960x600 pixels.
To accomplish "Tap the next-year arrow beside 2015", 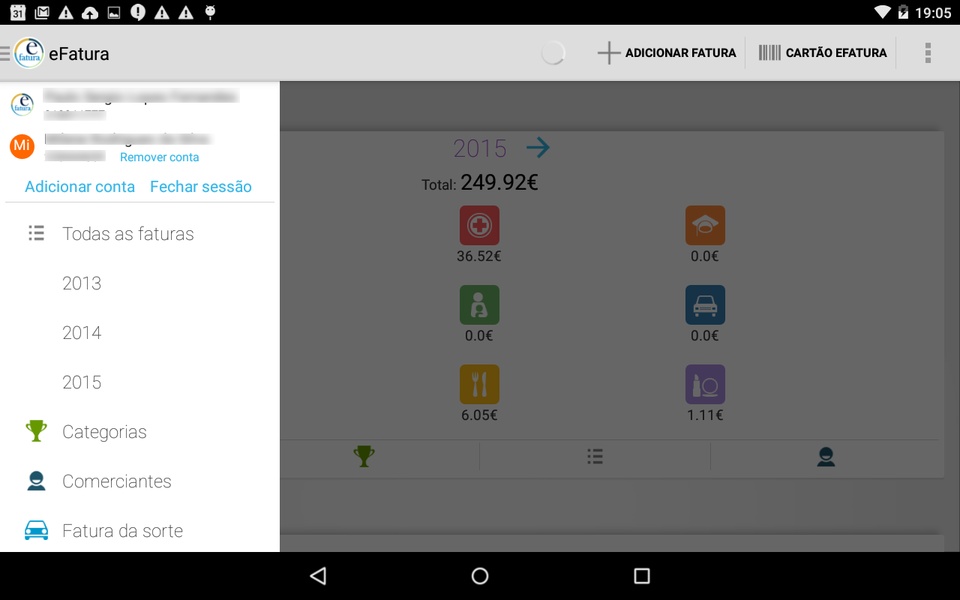I will click(538, 148).
